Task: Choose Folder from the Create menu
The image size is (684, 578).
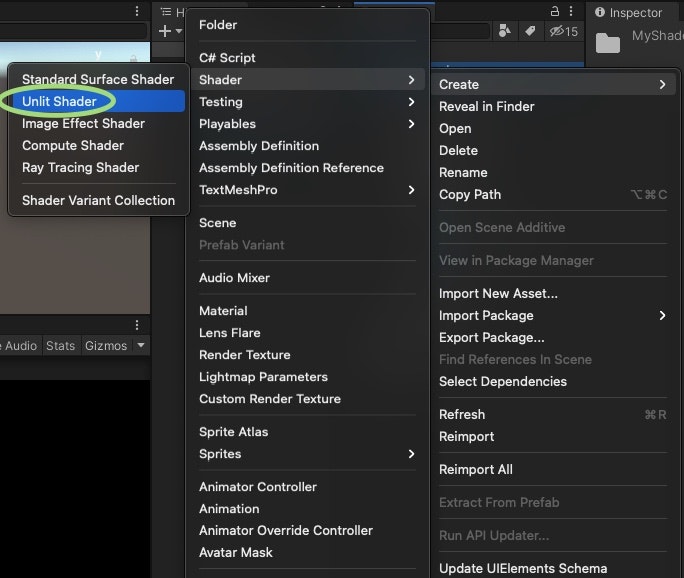Action: click(x=308, y=25)
